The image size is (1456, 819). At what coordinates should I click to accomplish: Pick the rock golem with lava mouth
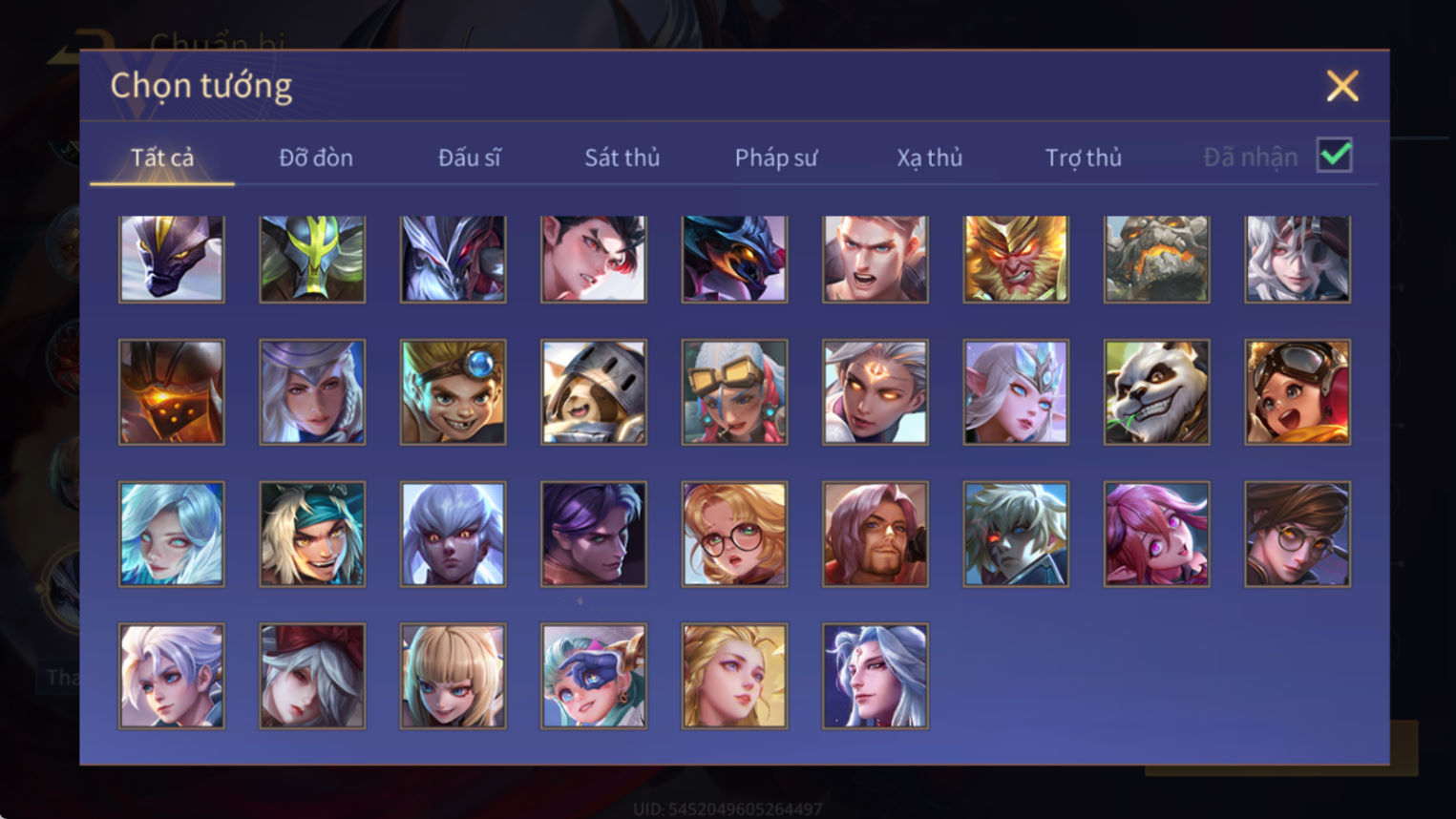1156,259
